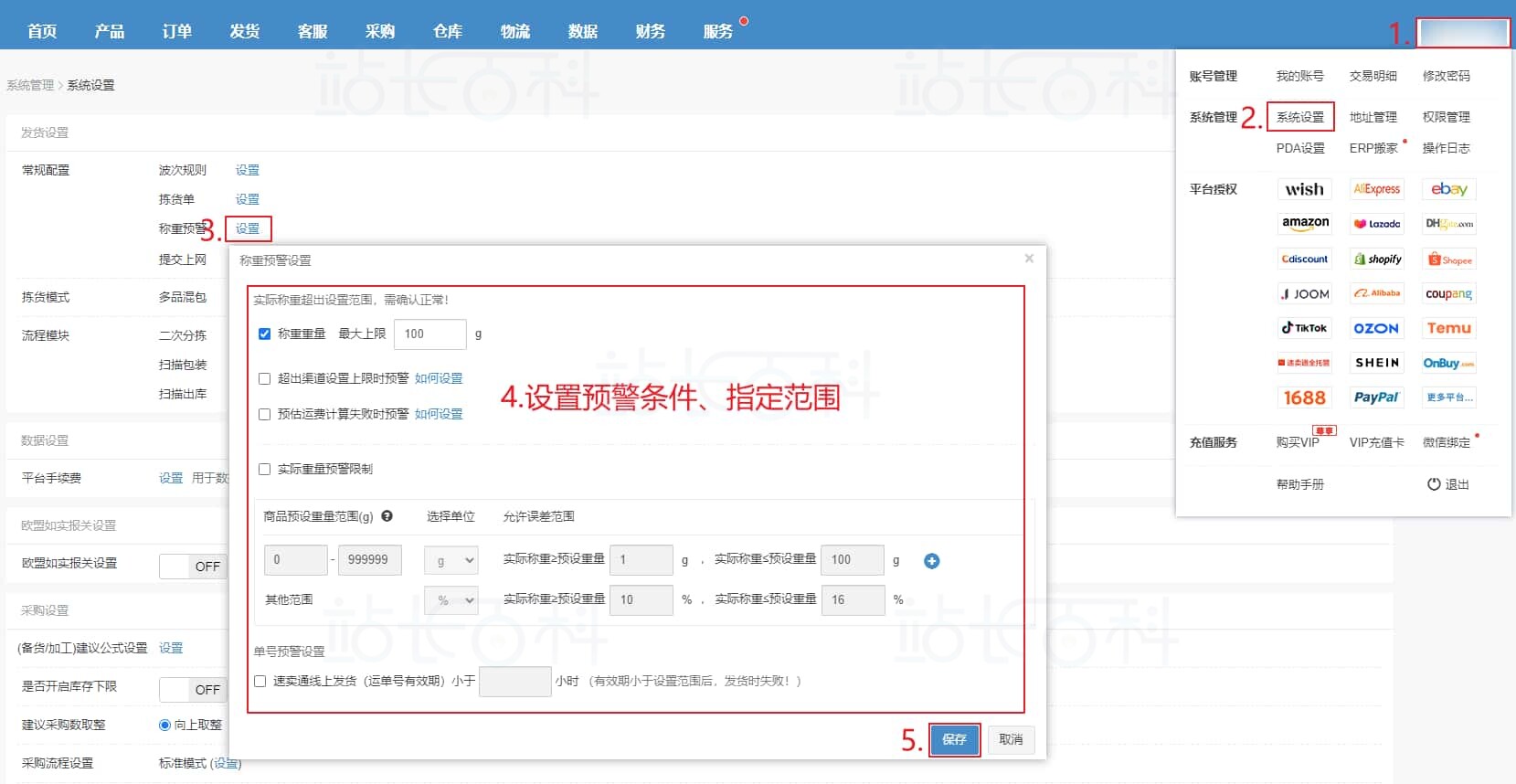This screenshot has width=1516, height=784.
Task: Enable 实际重量预警限制 checkbox
Action: (265, 469)
